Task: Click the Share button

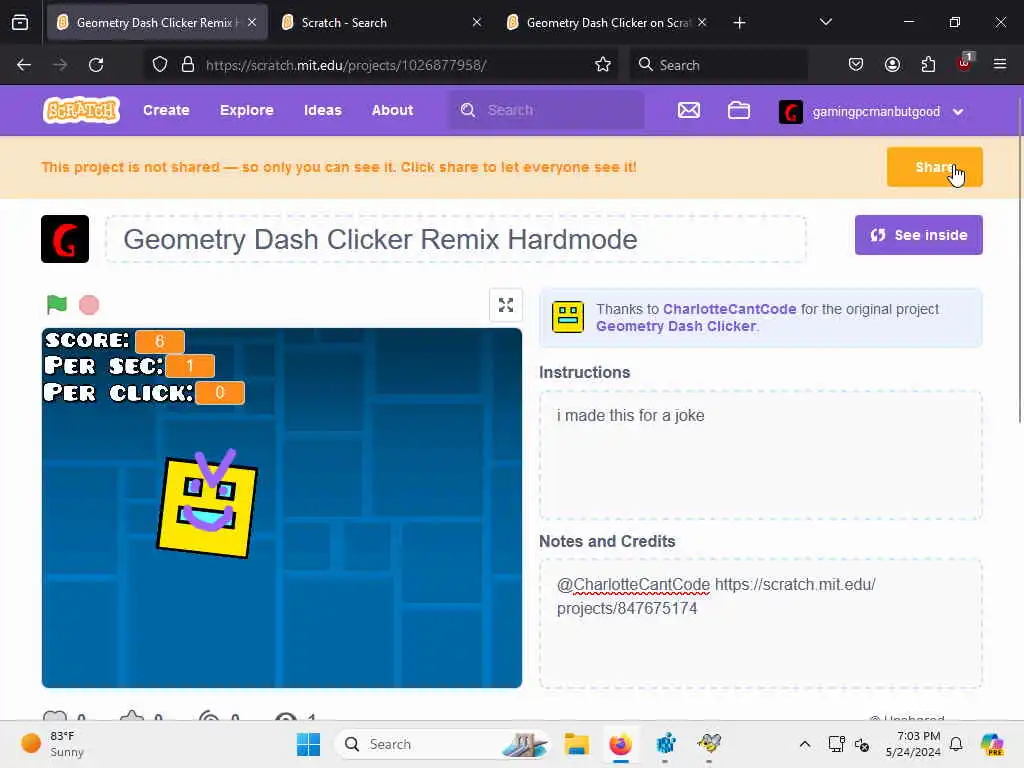Action: [934, 167]
